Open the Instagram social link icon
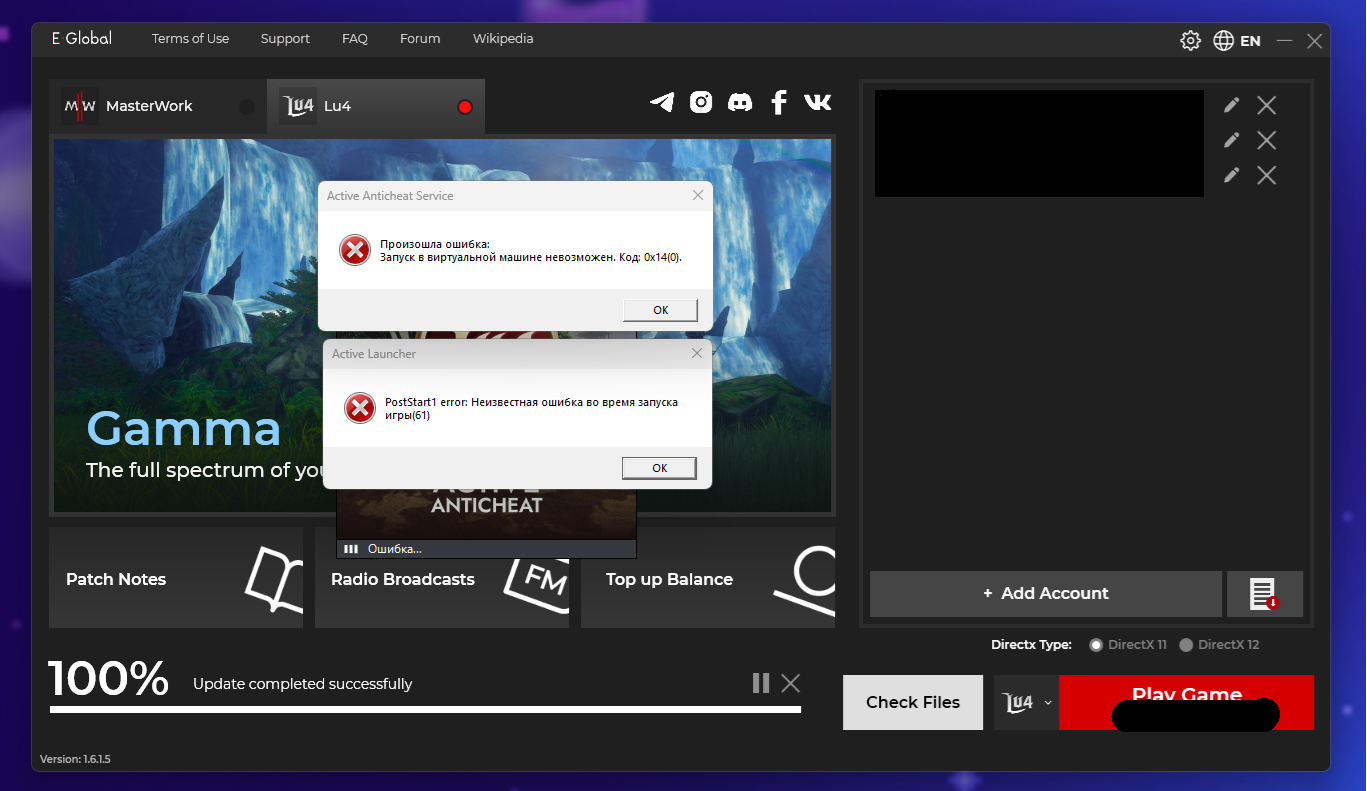The image size is (1367, 791). (x=701, y=102)
